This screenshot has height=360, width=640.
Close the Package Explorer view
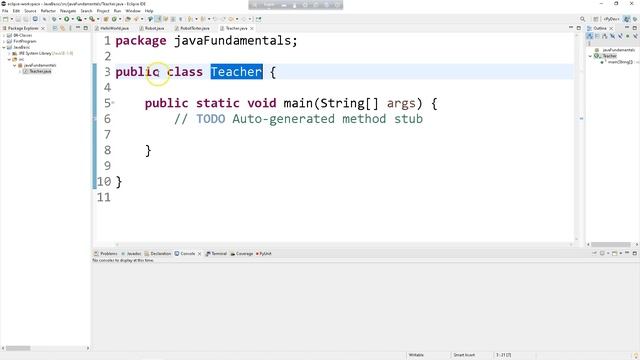point(43,28)
